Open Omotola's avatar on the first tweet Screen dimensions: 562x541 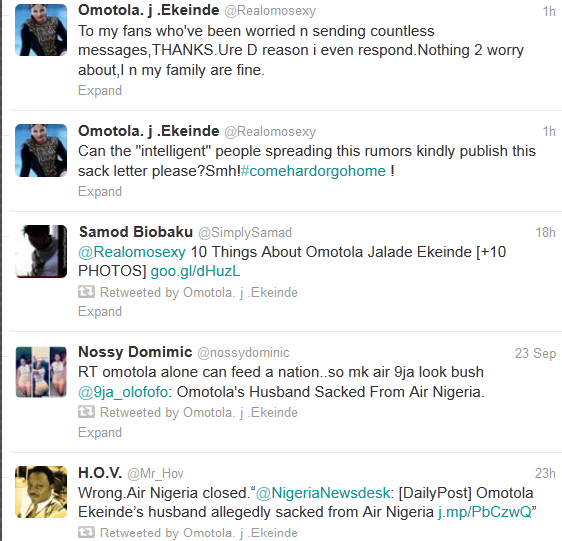tap(41, 30)
